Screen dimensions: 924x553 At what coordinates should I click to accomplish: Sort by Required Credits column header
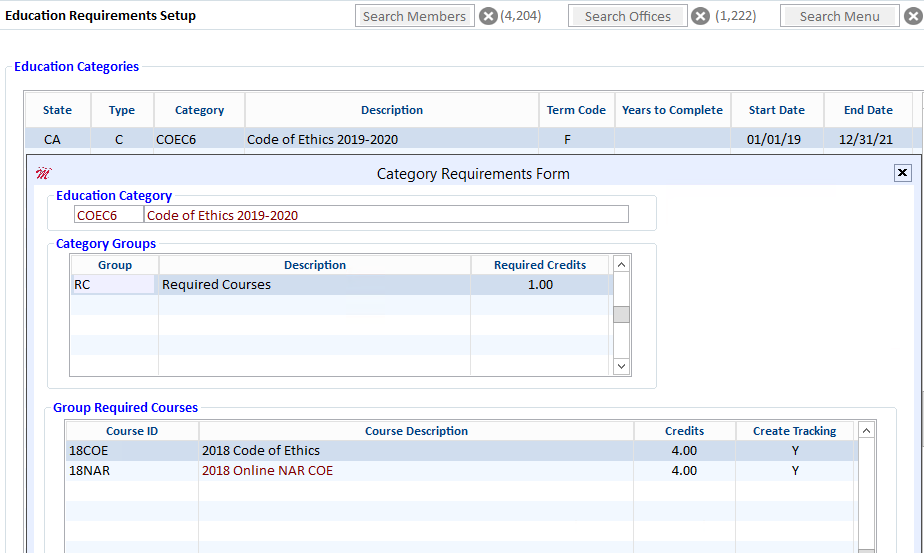tap(540, 265)
